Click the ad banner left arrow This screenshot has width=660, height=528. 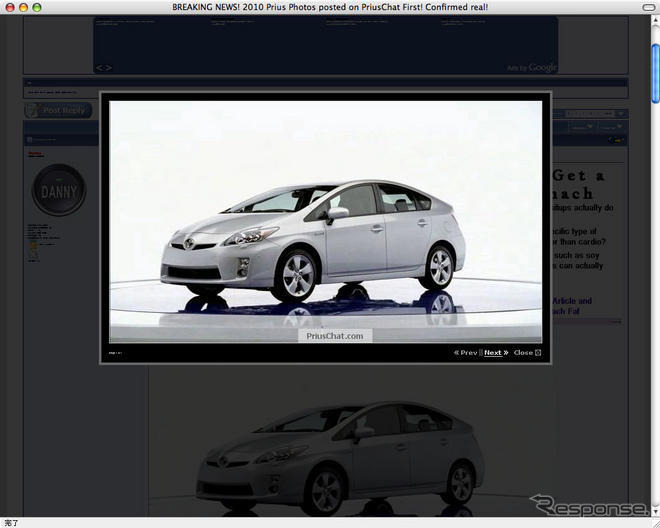point(99,68)
